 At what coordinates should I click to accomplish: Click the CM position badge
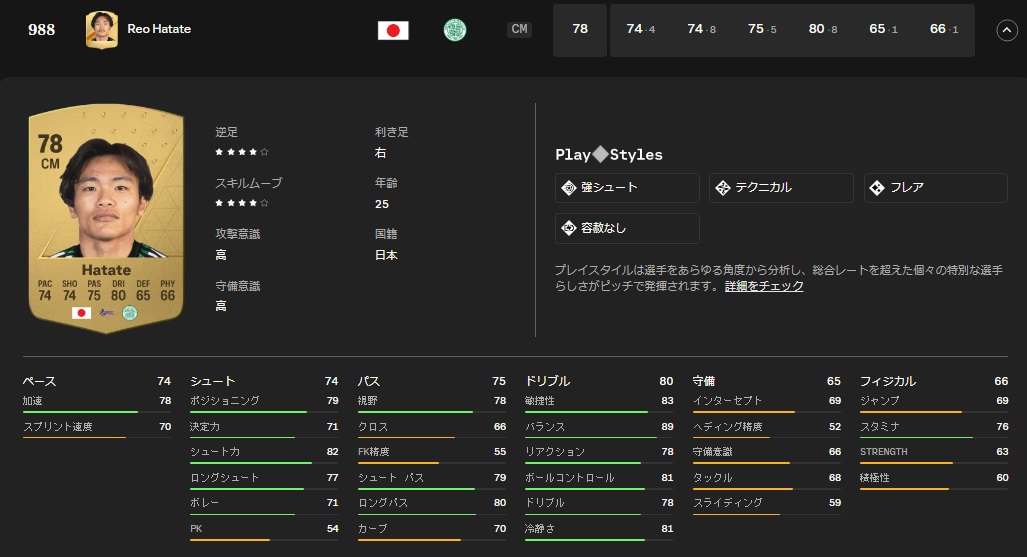coord(519,30)
